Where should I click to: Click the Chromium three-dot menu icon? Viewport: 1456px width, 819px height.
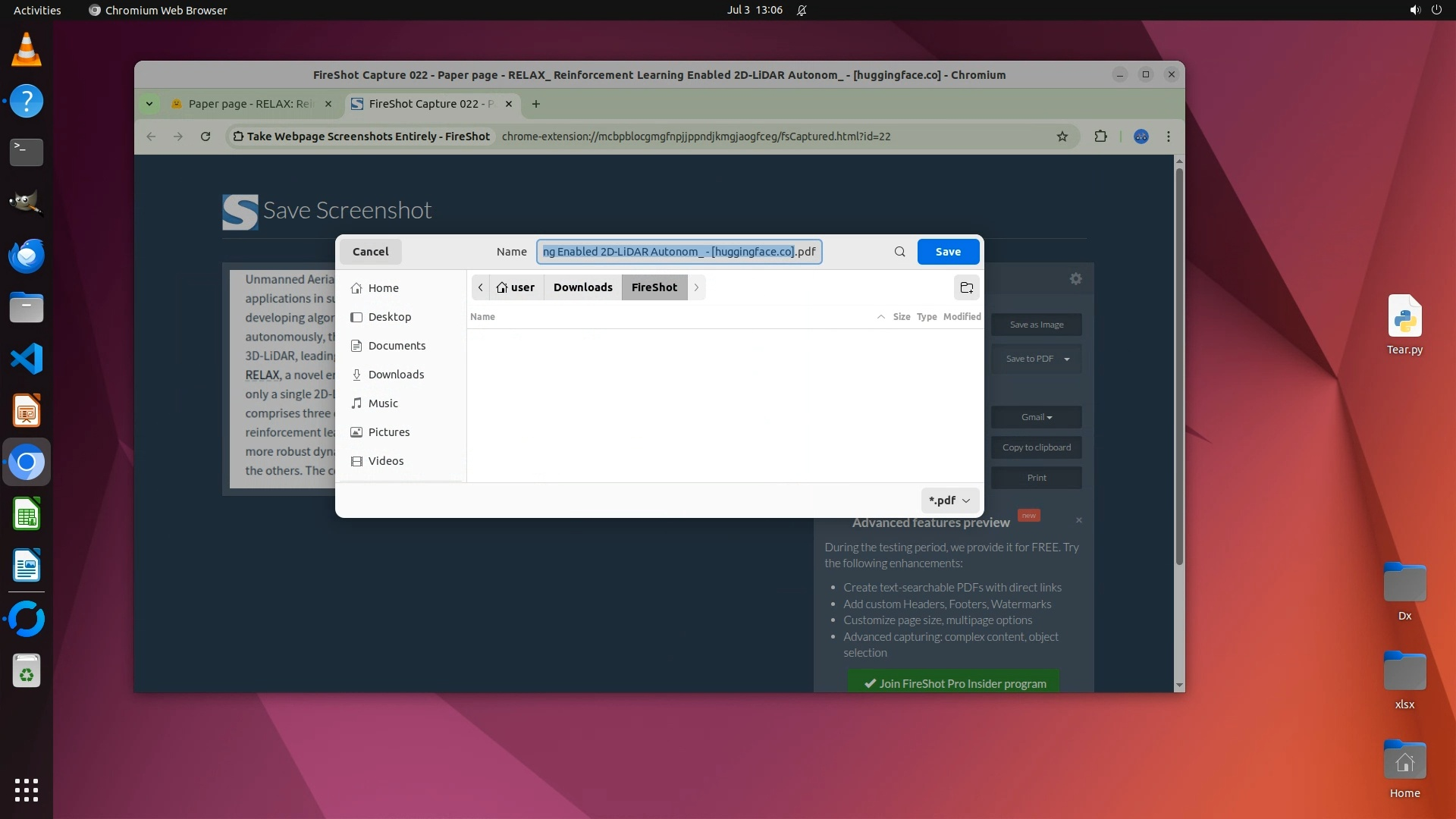coord(1168,136)
